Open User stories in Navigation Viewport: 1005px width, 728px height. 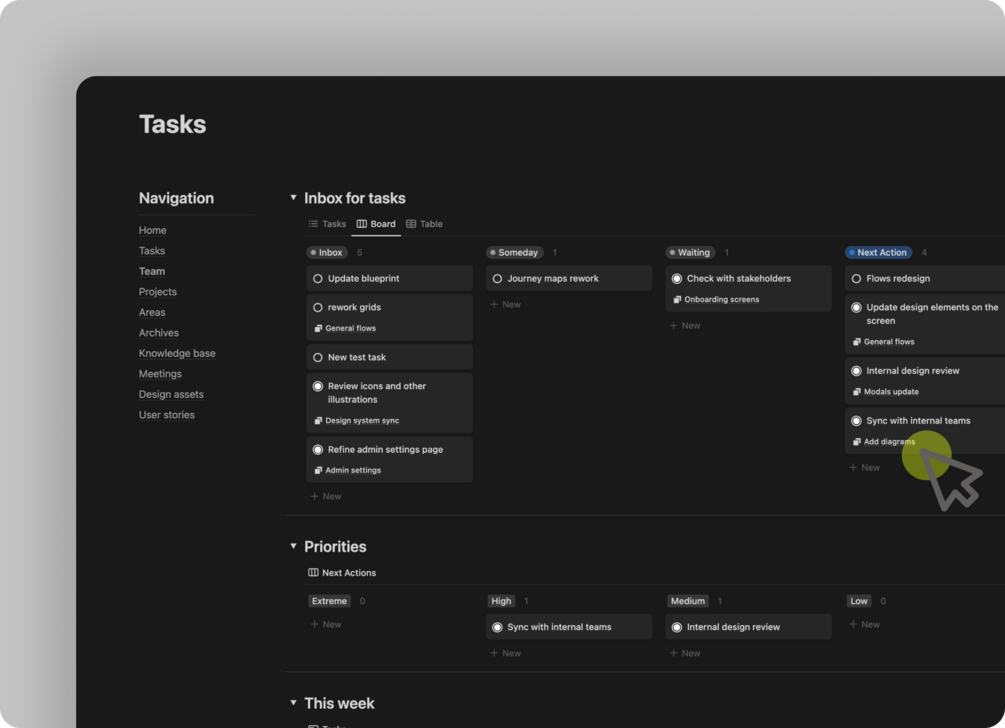pos(167,415)
